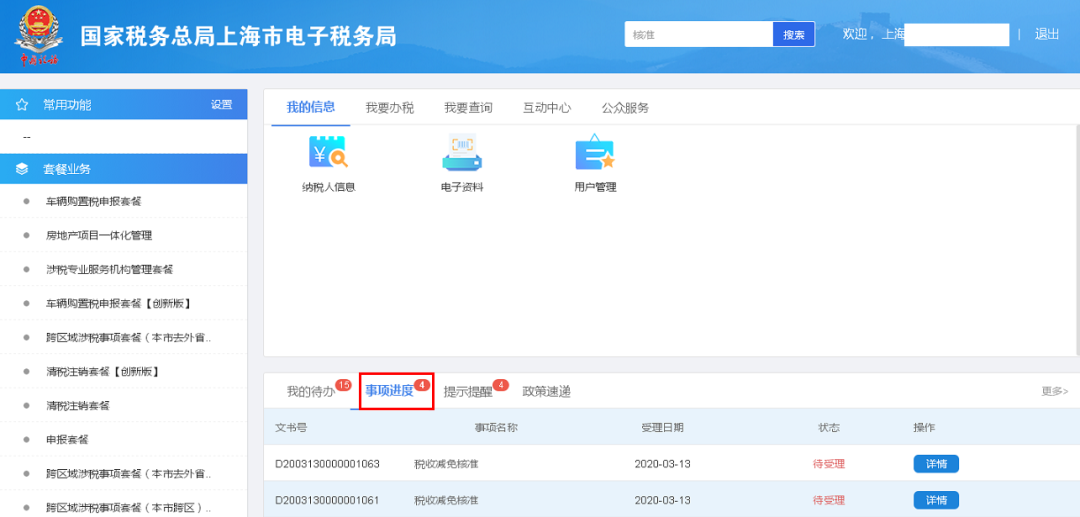Click 退出 to log out
This screenshot has width=1080, height=517.
pyautogui.click(x=1047, y=34)
